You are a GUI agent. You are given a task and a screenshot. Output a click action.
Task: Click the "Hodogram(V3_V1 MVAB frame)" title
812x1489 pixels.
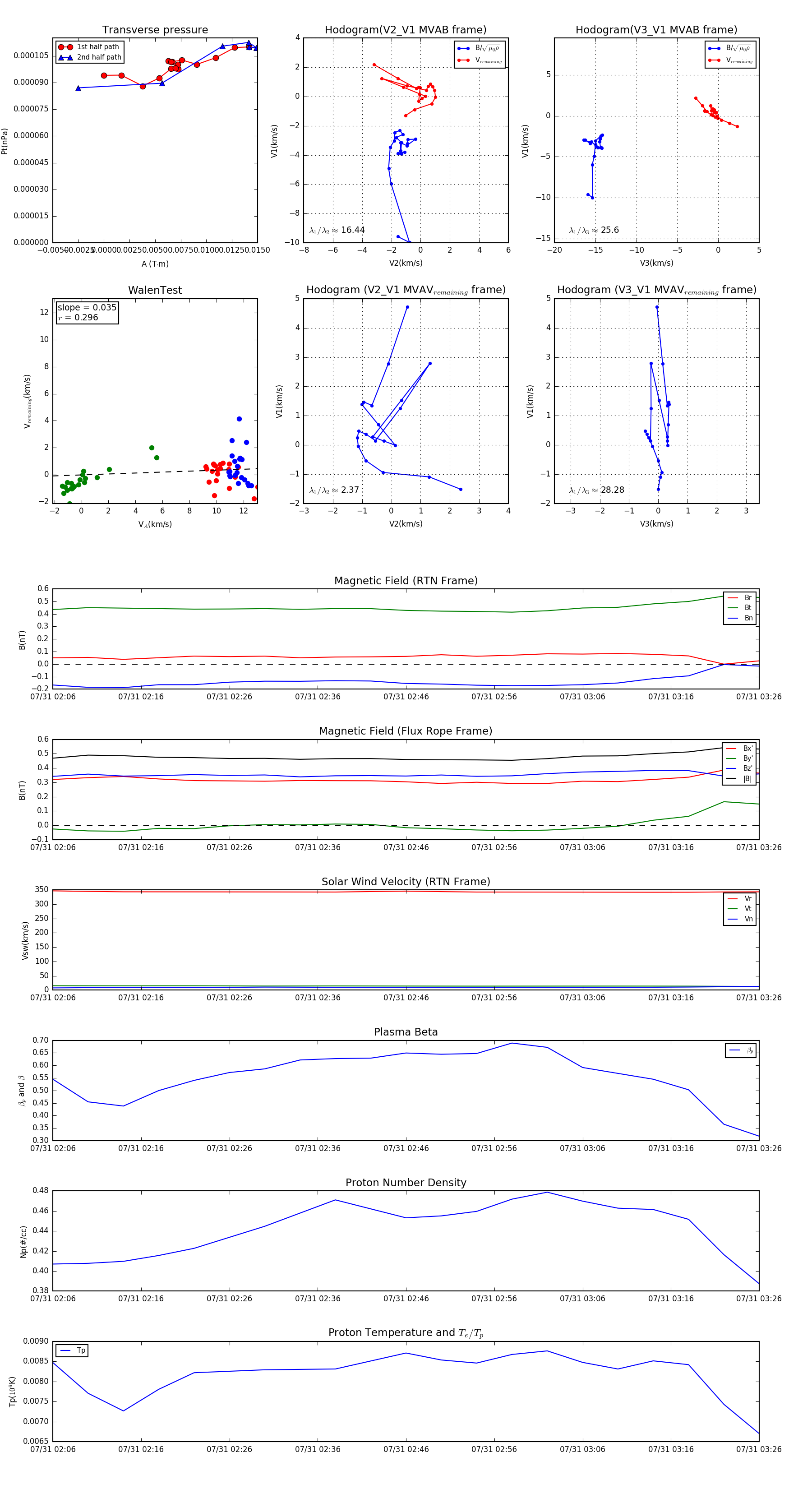(656, 30)
